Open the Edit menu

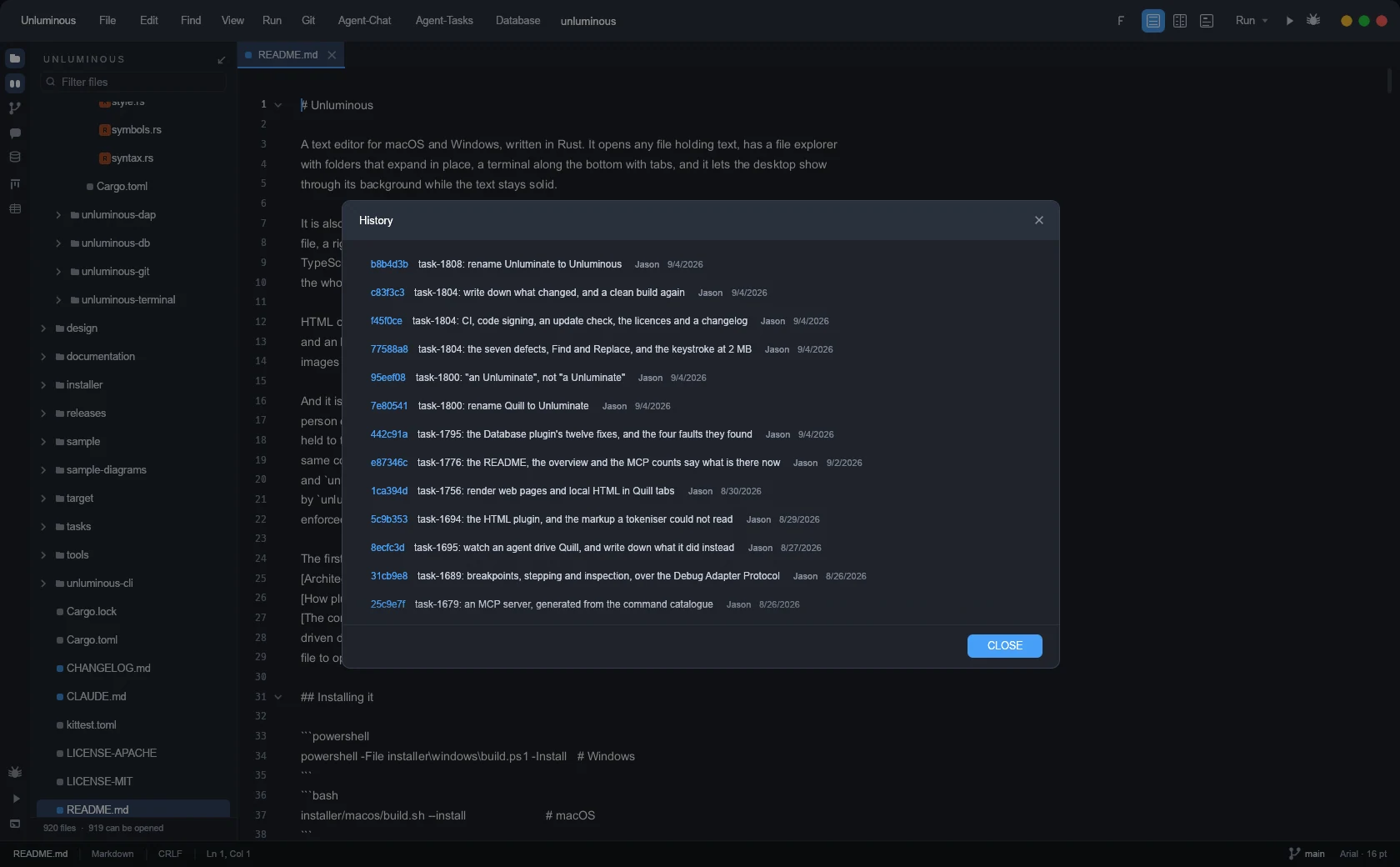click(149, 21)
